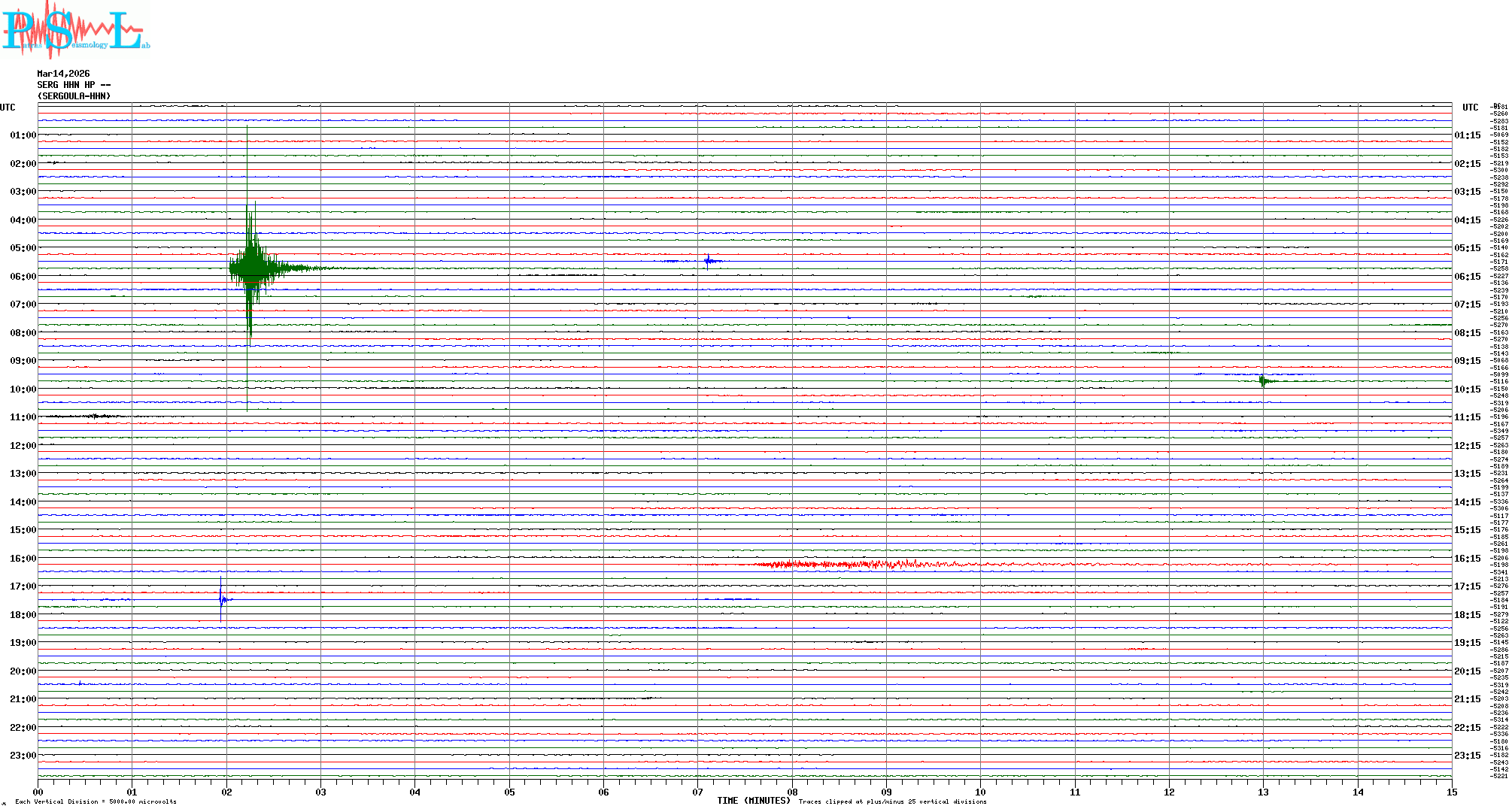Click the small green event near minute 13
The height and width of the screenshot is (812, 1512).
1264,381
